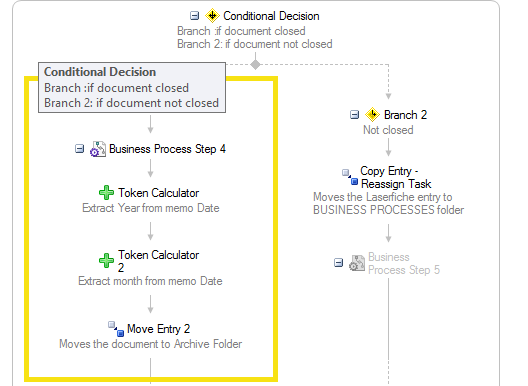This screenshot has width=528, height=386.
Task: Collapse the Conditional Decision activity
Action: click(194, 15)
